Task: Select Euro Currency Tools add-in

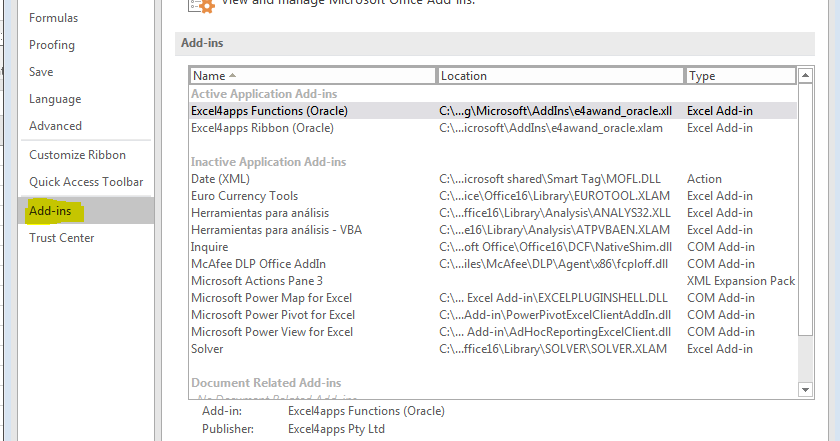Action: [493, 196]
